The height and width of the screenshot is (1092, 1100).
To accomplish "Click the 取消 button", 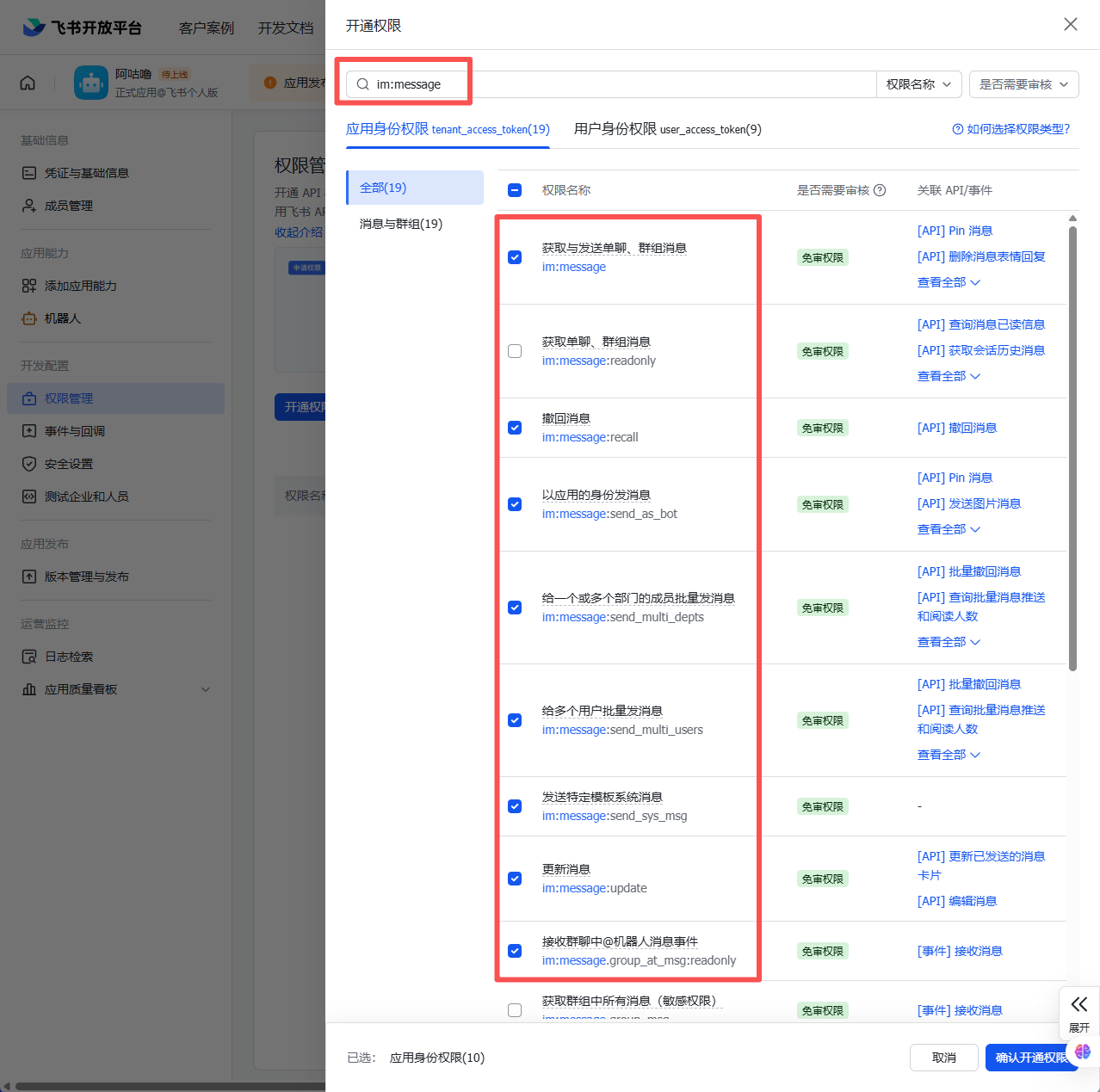I will (943, 1058).
